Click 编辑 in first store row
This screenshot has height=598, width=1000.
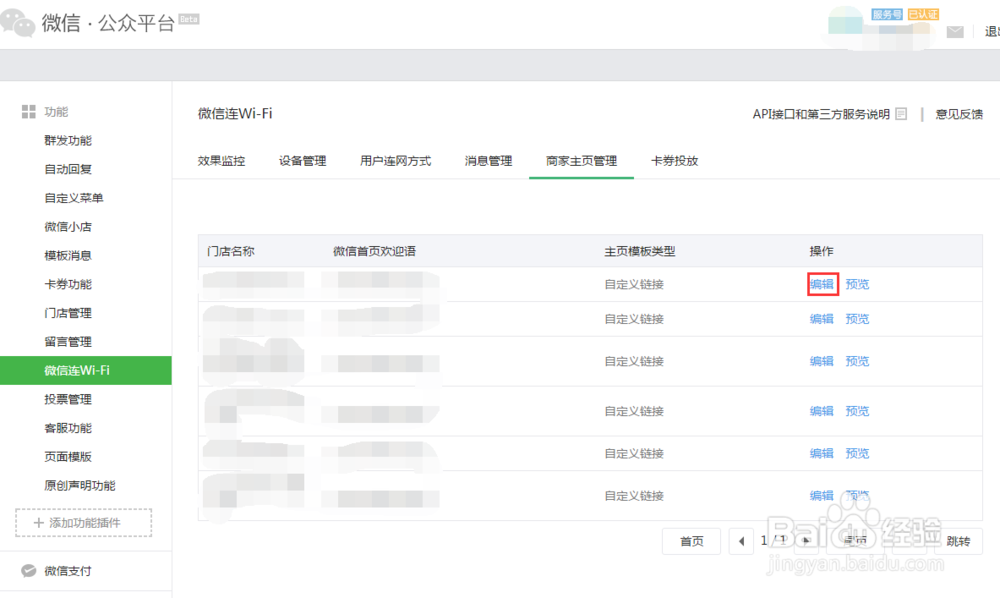(822, 284)
